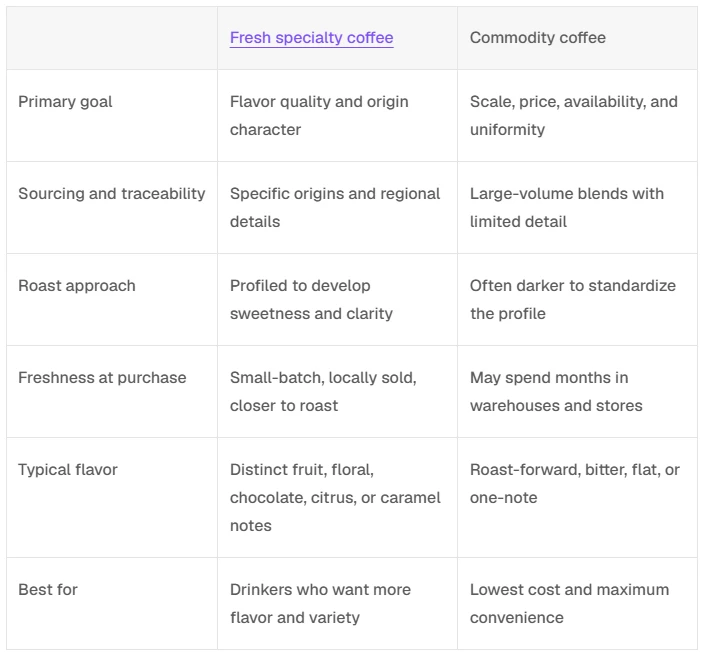Click the Typical flavor row label
705x660 pixels.
pyautogui.click(x=68, y=470)
